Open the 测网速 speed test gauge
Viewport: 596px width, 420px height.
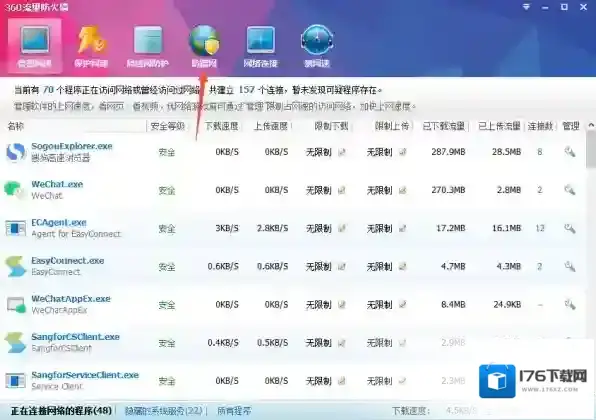(317, 46)
